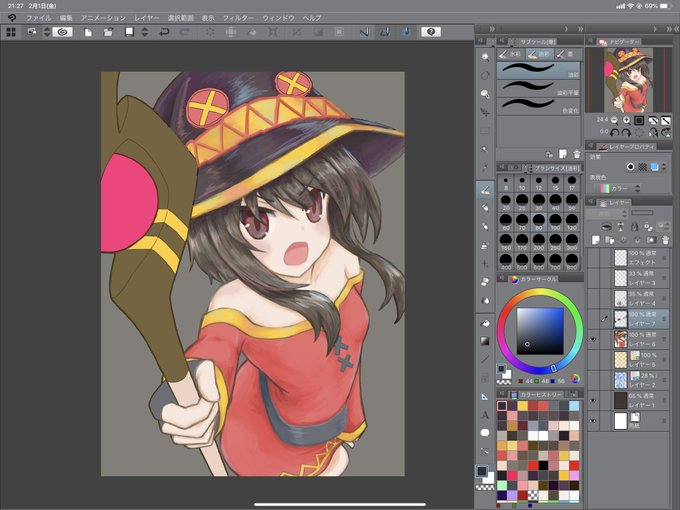Viewport: 680px width, 510px height.
Task: Open the layer blending mode dropdown
Action: (606, 214)
